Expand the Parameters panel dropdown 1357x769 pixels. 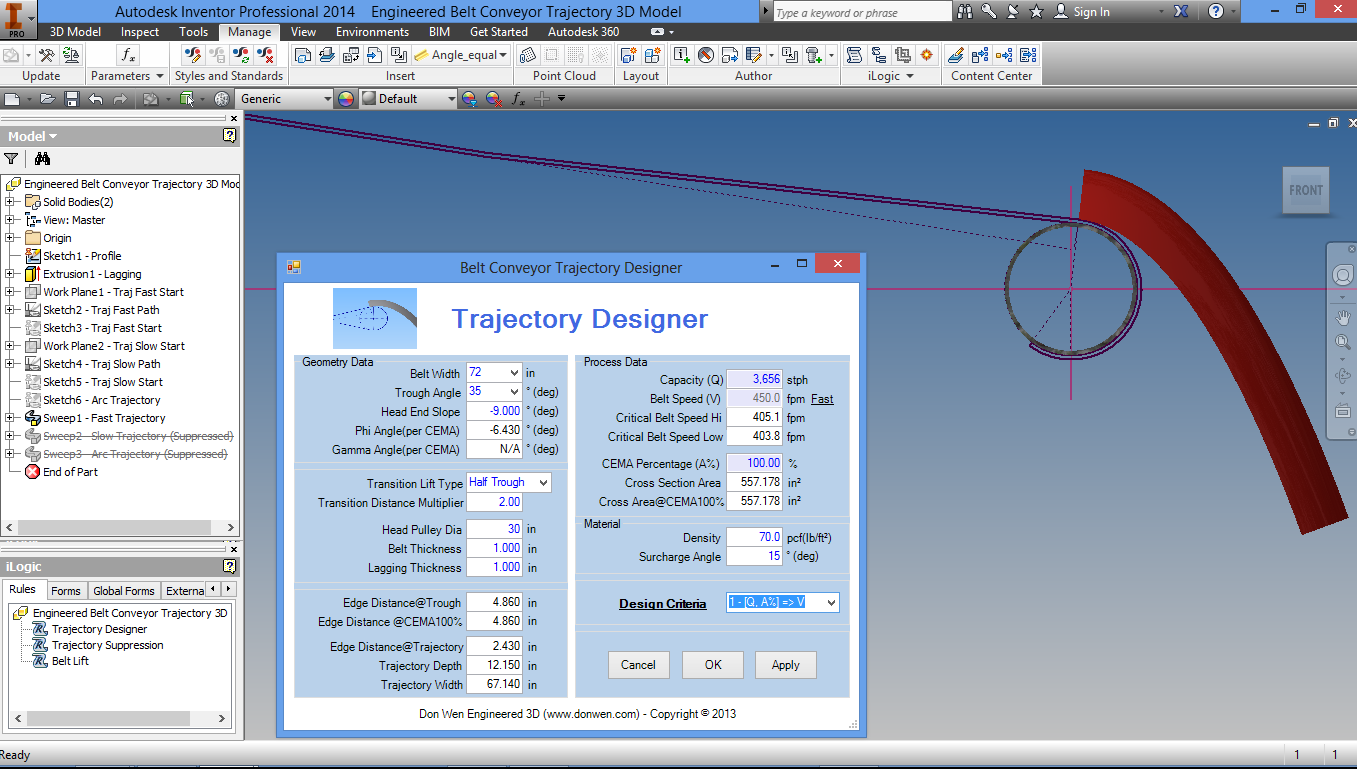pyautogui.click(x=159, y=76)
